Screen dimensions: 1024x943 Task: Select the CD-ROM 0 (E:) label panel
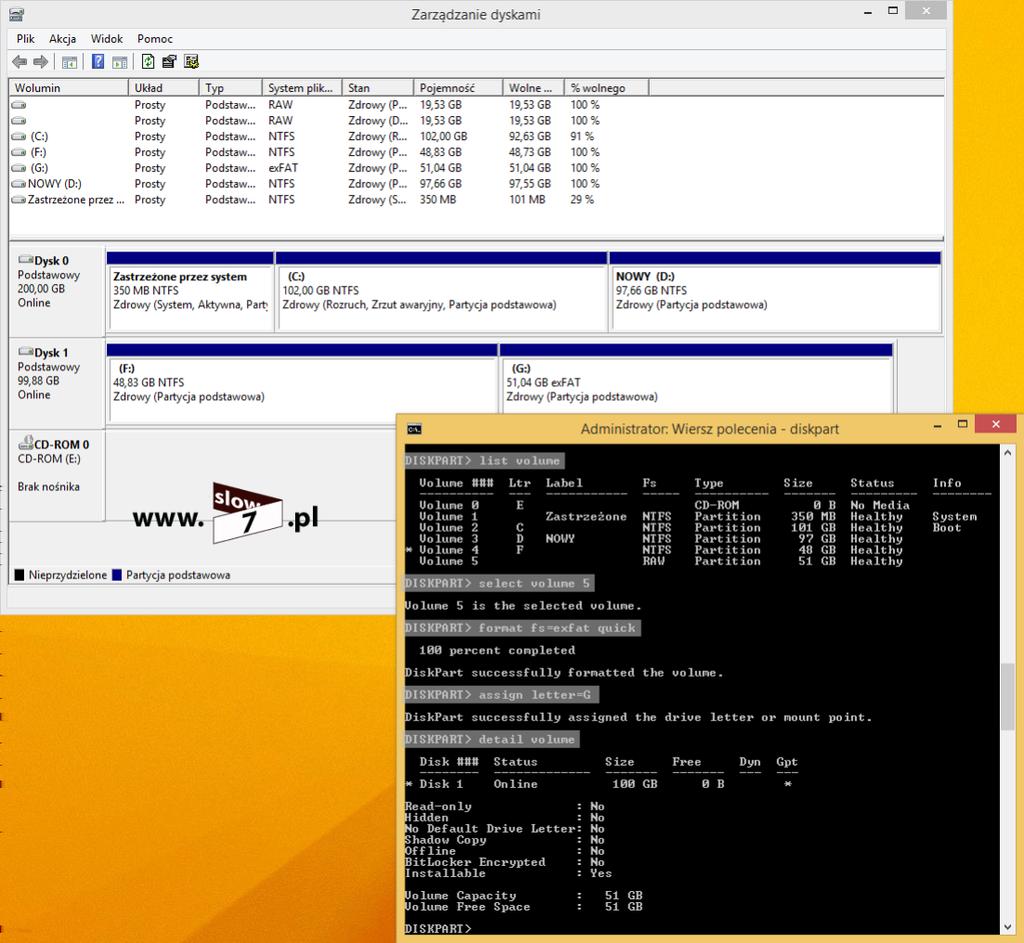(56, 475)
